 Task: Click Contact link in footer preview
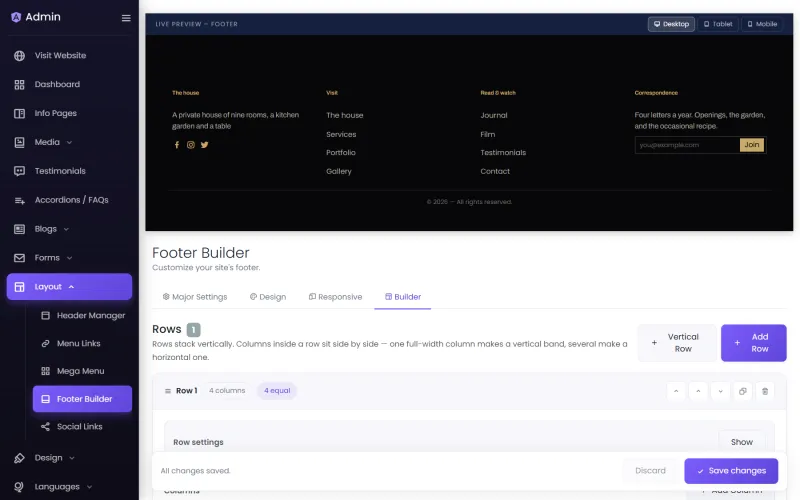[x=495, y=171]
